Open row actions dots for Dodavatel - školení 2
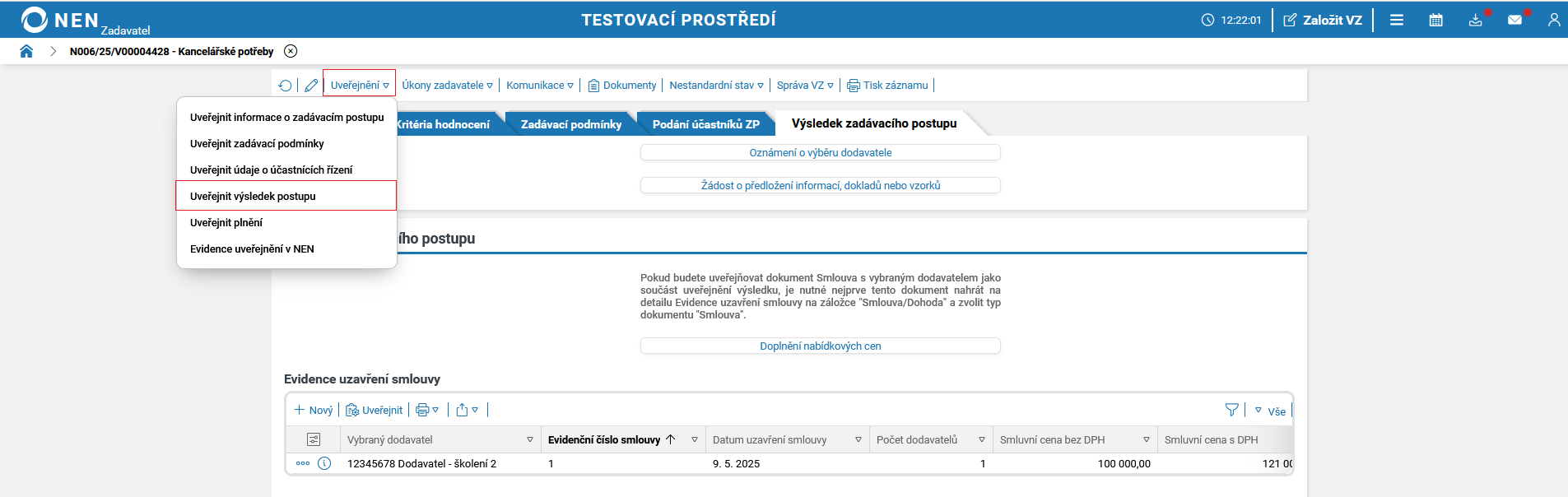Screen dimensions: 1568x497 [x=303, y=463]
